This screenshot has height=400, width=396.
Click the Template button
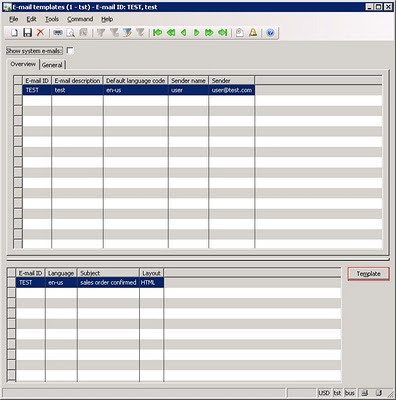368,274
